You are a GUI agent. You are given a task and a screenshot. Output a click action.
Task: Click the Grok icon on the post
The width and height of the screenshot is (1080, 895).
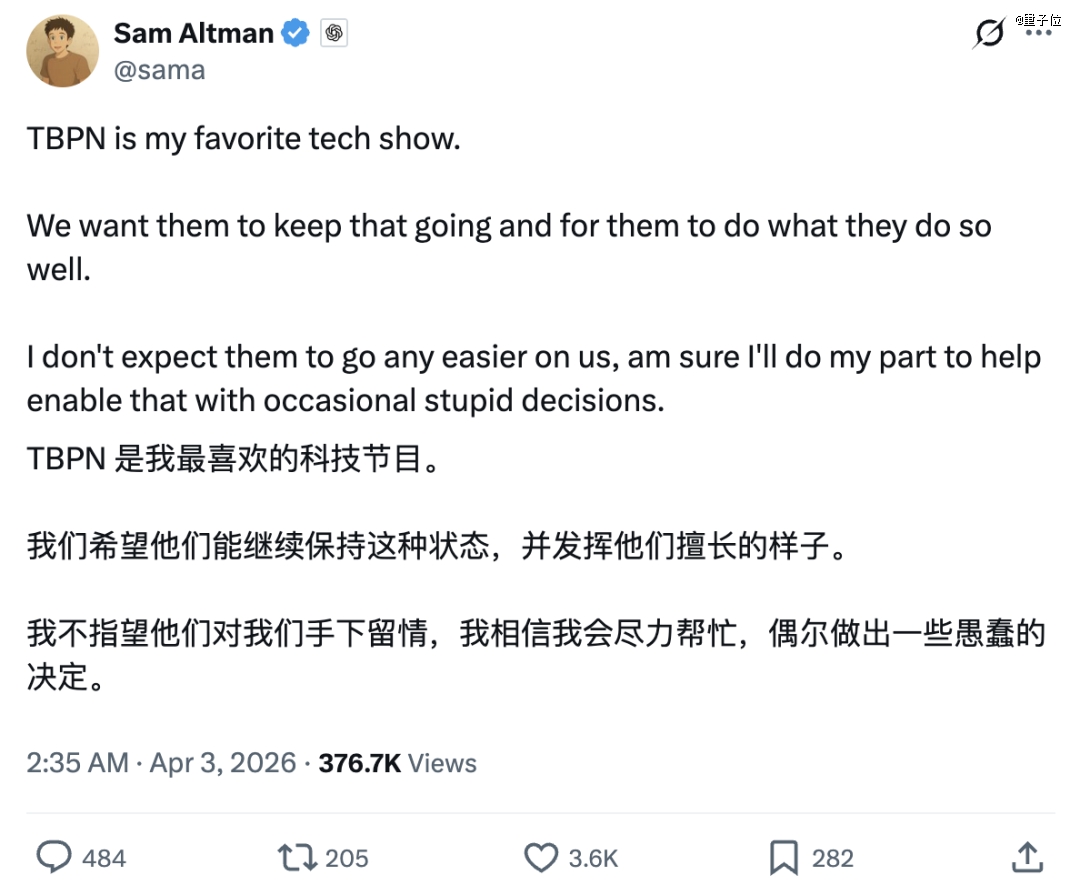point(988,33)
